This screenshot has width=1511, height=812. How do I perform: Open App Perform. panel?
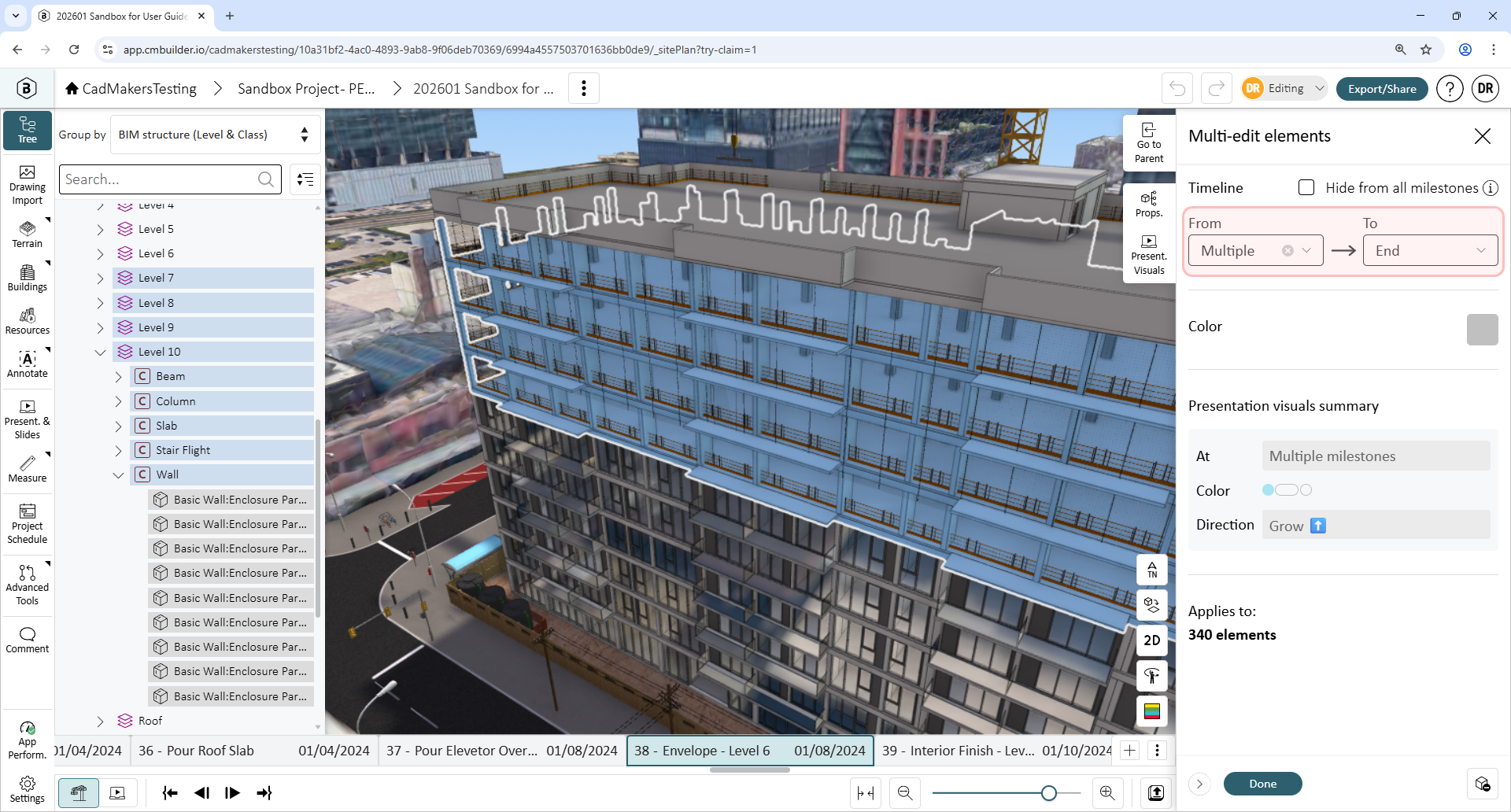[x=28, y=740]
